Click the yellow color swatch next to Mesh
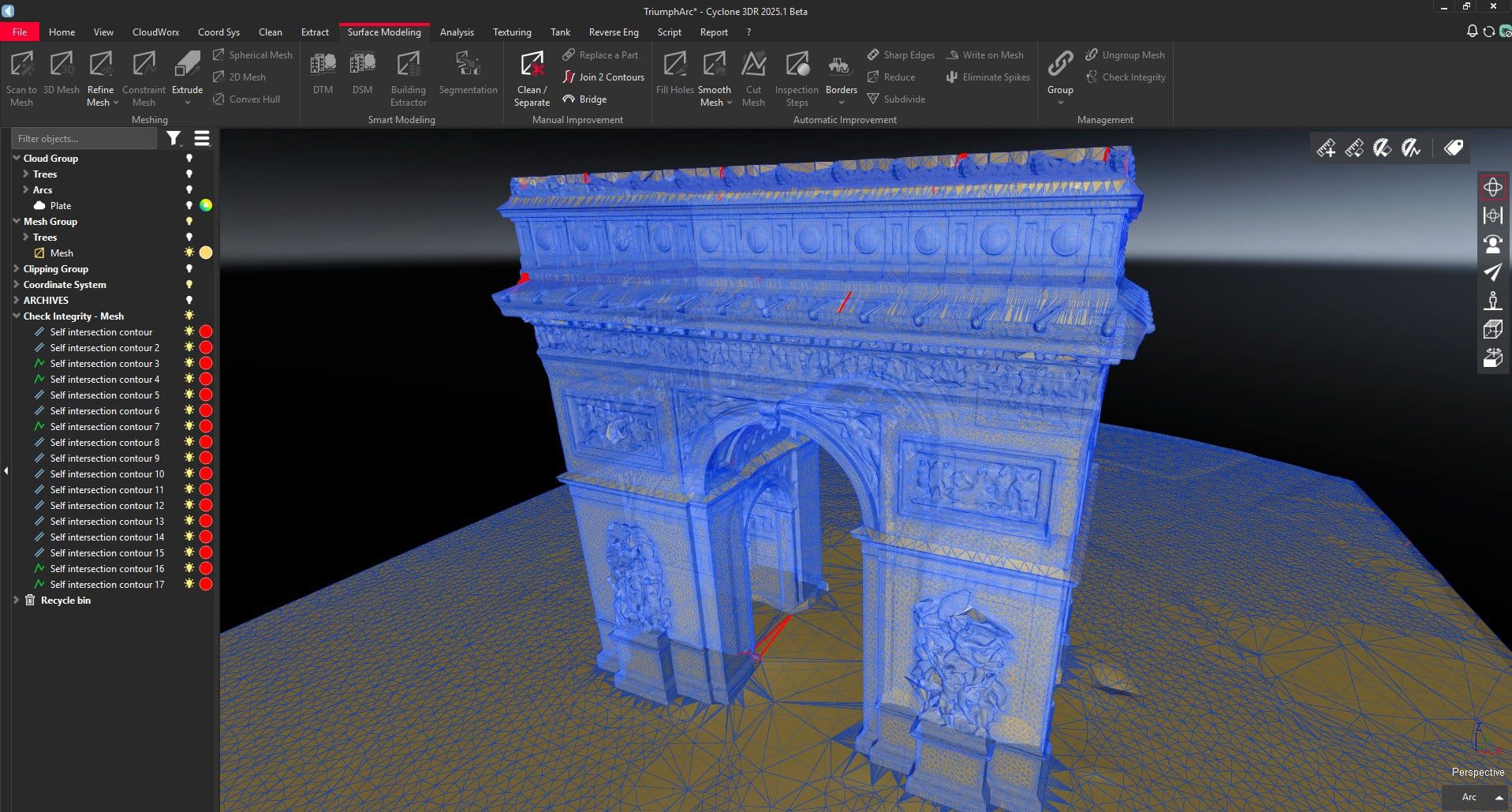Viewport: 1512px width, 812px height. pyautogui.click(x=206, y=253)
